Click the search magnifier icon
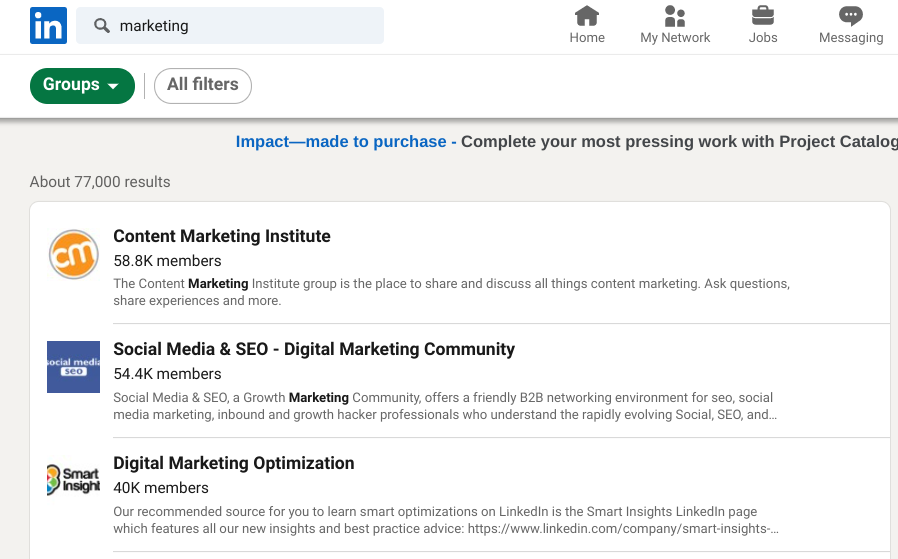 click(x=102, y=26)
